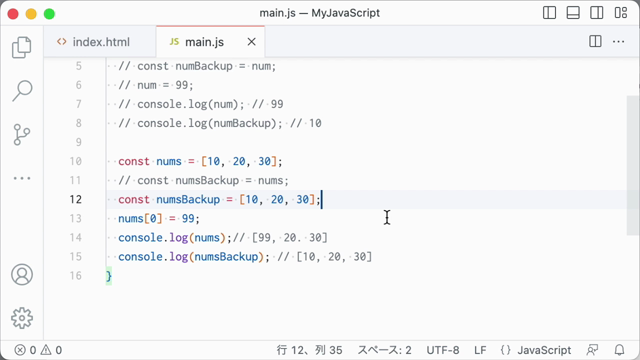Open the Source Control view icon
Screen dimensions: 640x360
pyautogui.click(x=22, y=135)
